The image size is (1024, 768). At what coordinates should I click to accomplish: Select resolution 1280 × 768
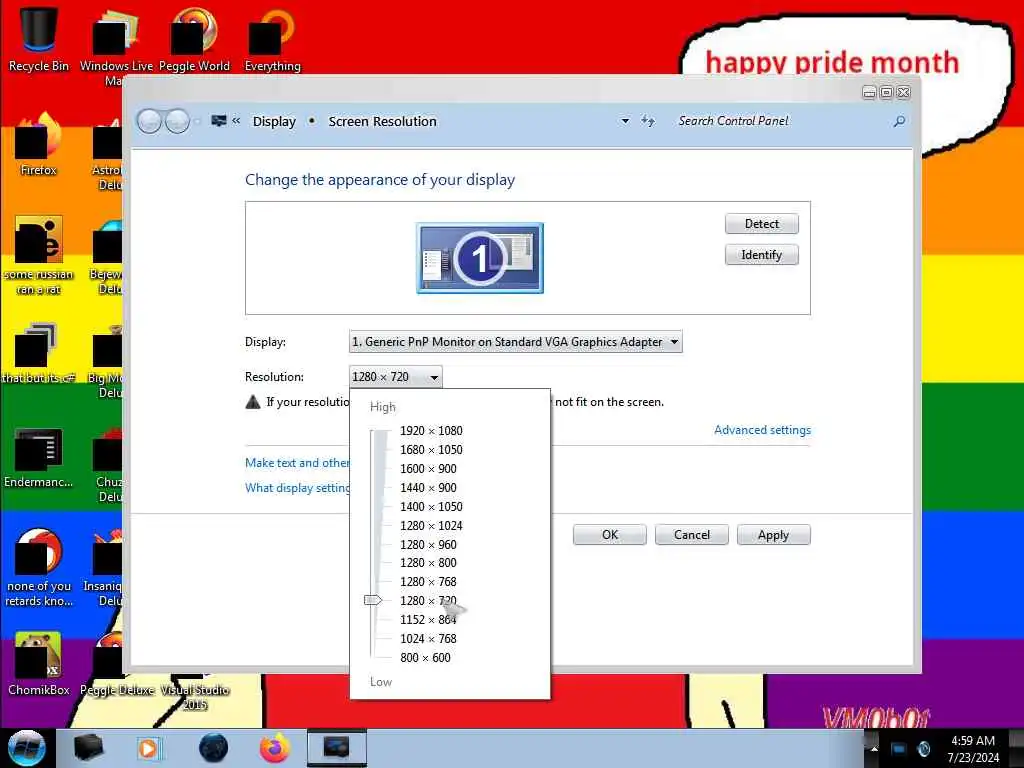coord(428,581)
